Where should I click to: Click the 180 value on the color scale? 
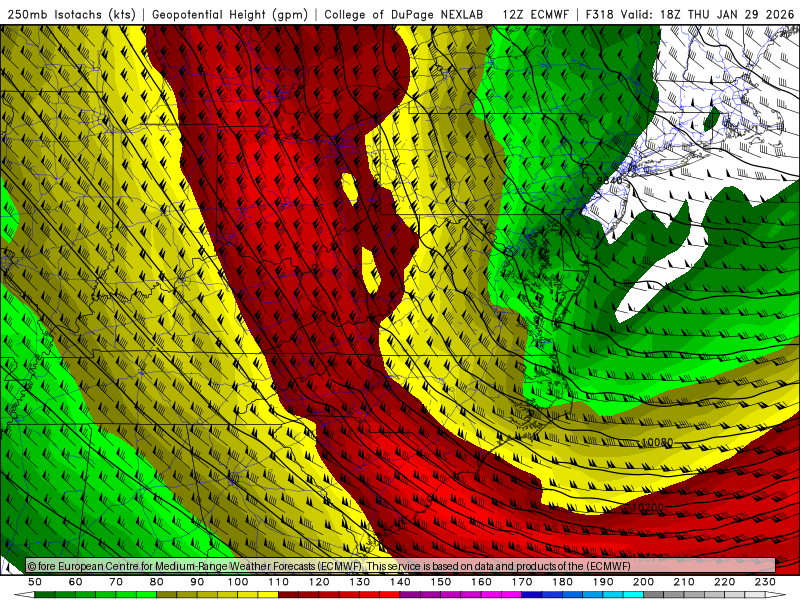pyautogui.click(x=562, y=582)
